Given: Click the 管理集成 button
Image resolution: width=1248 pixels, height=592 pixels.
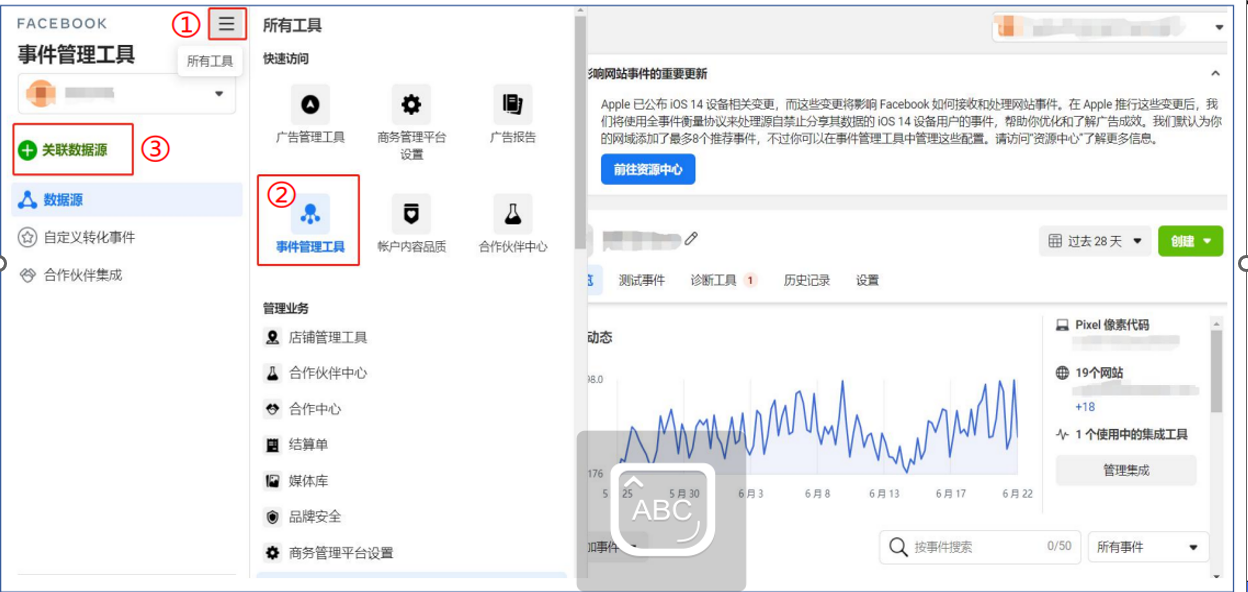Looking at the screenshot, I should (1126, 470).
